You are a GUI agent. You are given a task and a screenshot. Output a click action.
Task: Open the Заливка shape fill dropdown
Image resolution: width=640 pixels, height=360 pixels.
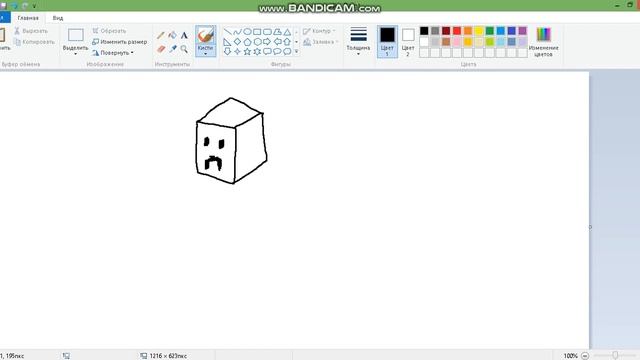click(x=321, y=42)
